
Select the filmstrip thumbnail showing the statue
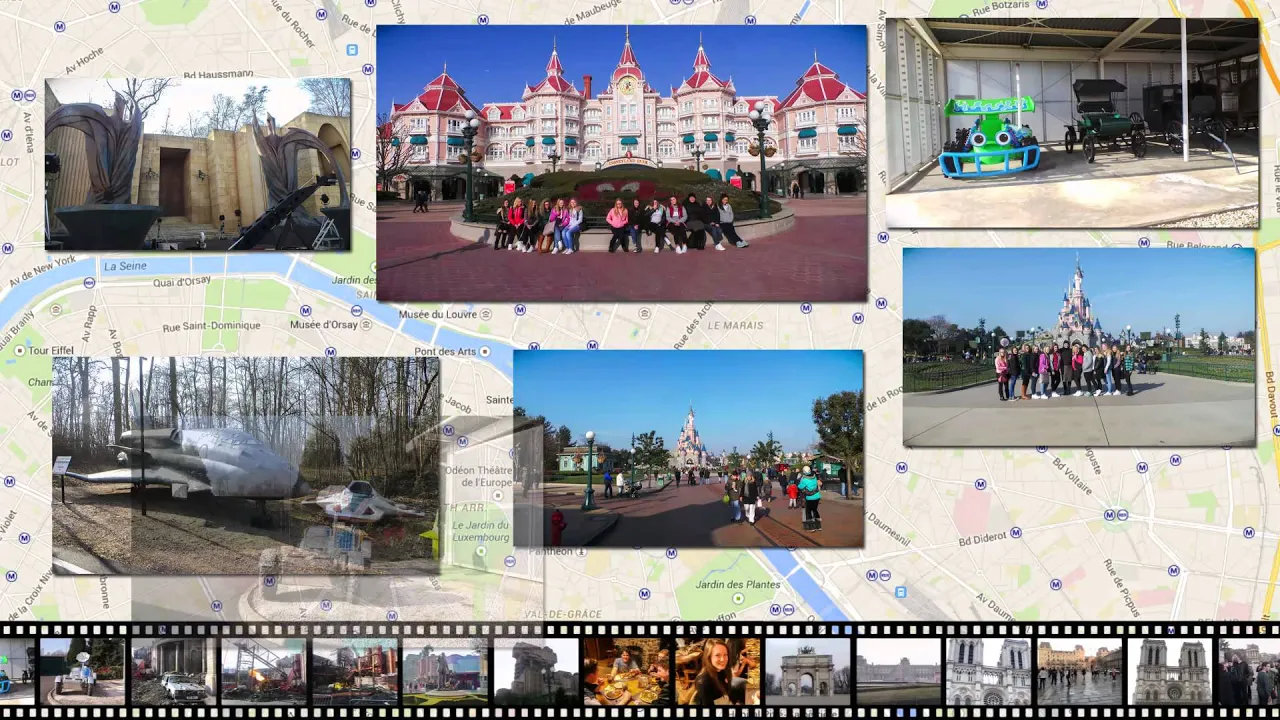[445, 671]
